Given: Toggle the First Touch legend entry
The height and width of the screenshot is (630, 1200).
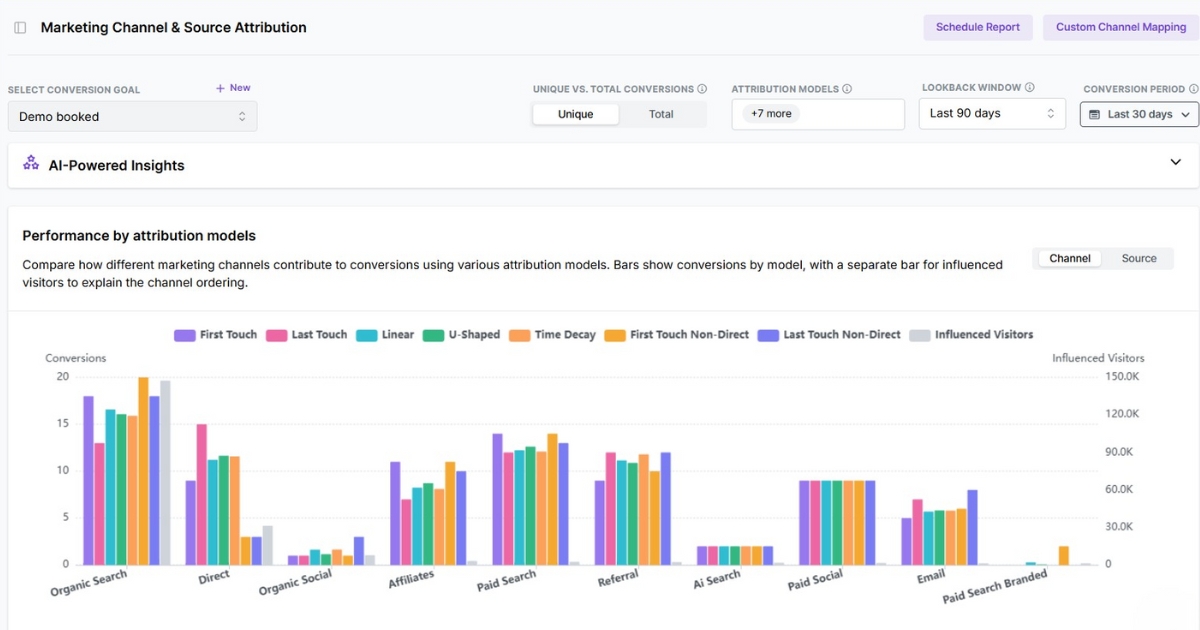Looking at the screenshot, I should pyautogui.click(x=215, y=334).
